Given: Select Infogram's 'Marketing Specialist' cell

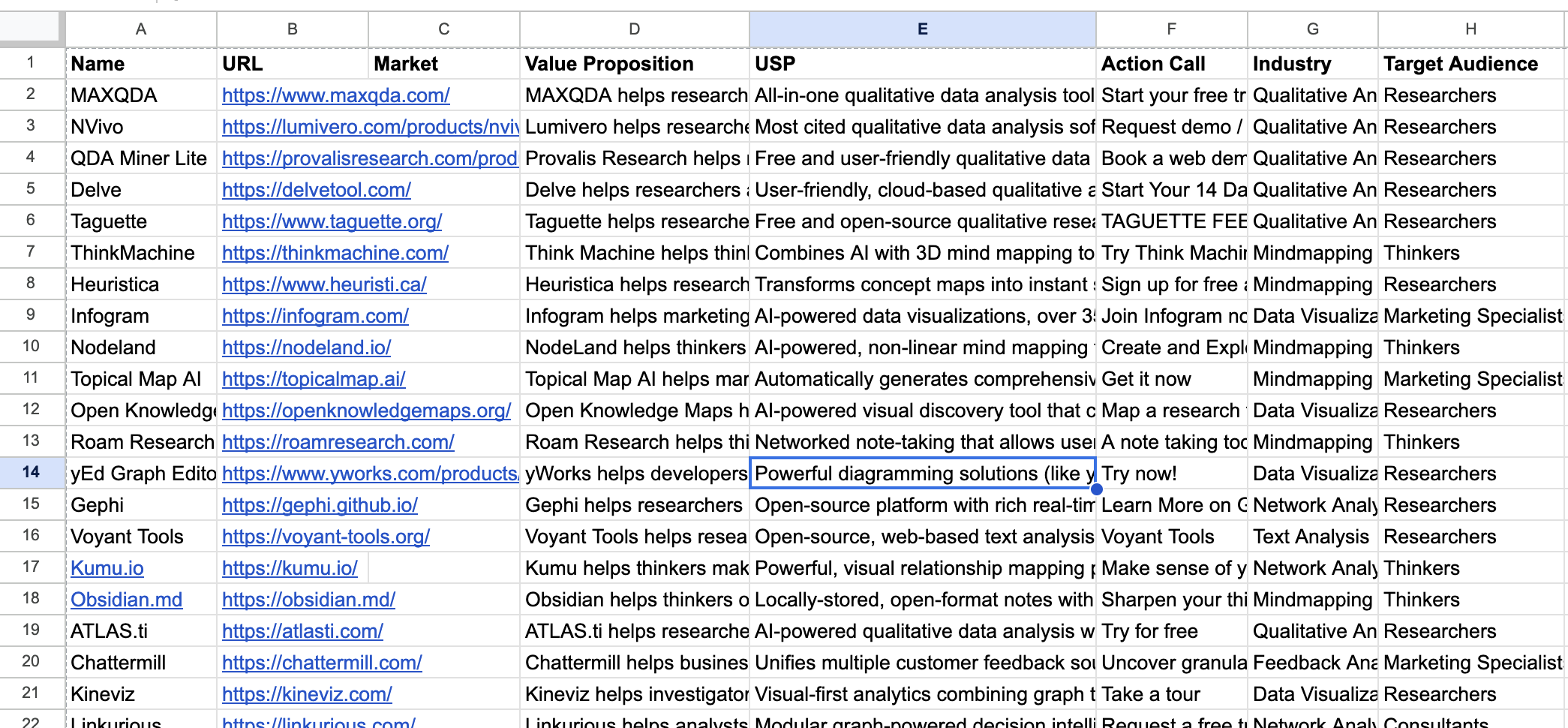Looking at the screenshot, I should click(1471, 316).
